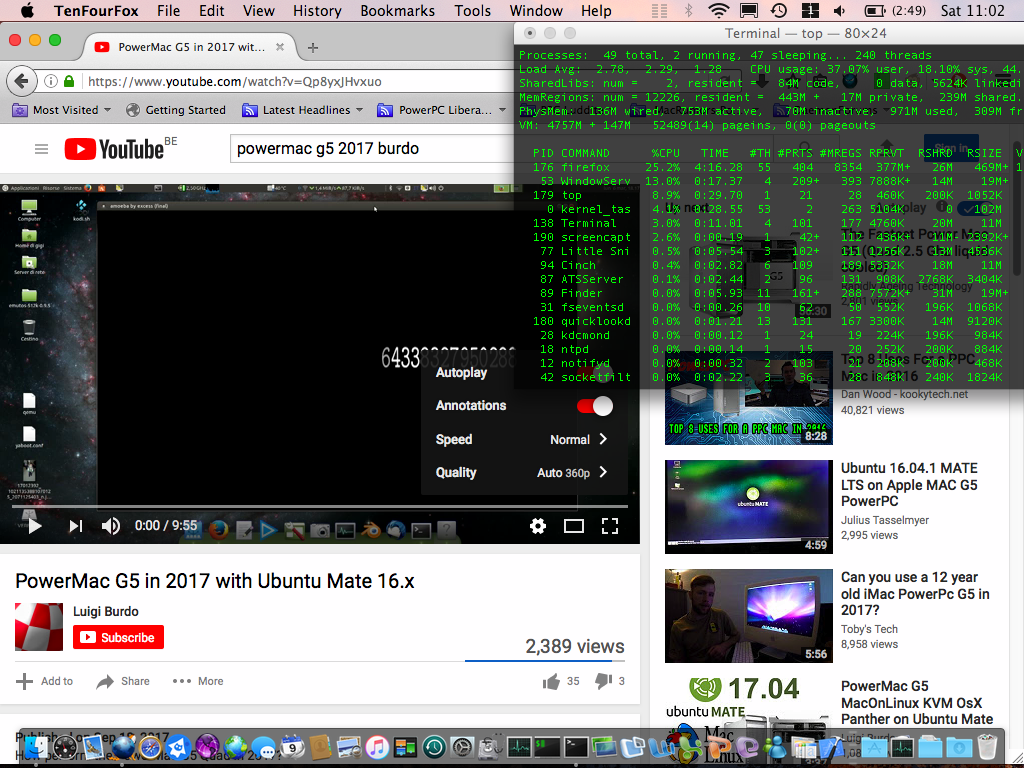The height and width of the screenshot is (768, 1024).
Task: Share this video
Action: click(x=123, y=681)
